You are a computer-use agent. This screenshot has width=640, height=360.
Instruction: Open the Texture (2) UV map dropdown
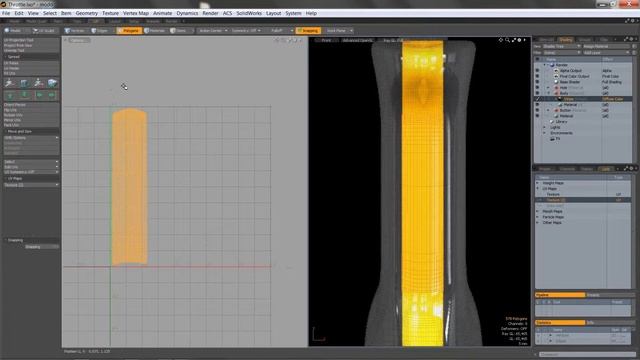pyautogui.click(x=31, y=185)
